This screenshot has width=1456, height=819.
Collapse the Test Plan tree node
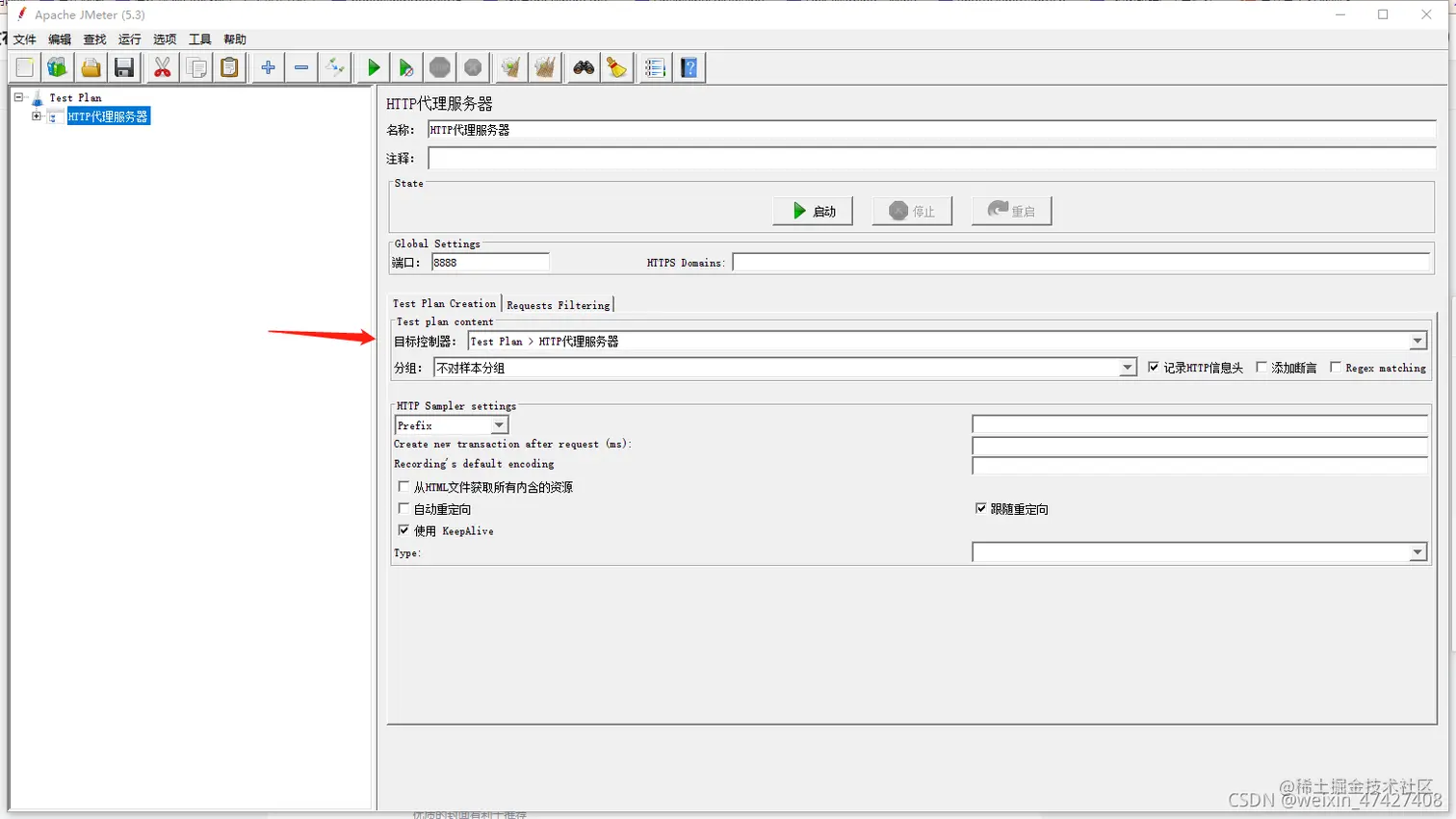point(18,97)
